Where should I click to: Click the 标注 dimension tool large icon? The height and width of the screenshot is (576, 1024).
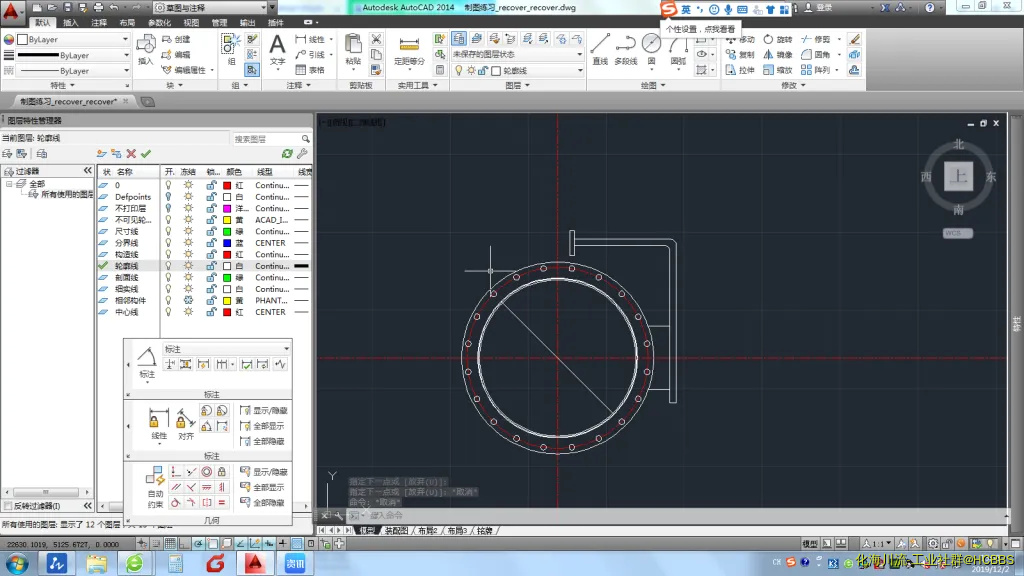(147, 362)
